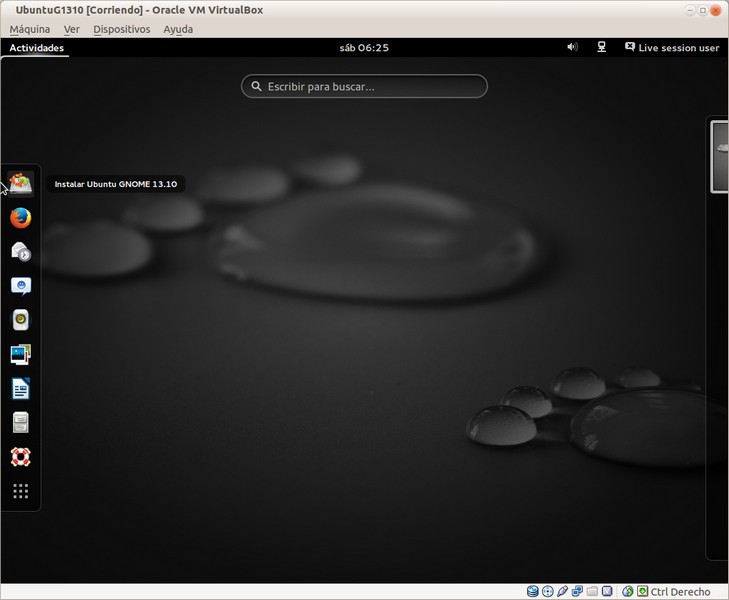729x600 pixels.
Task: Click the Escribir para buscar search field
Action: click(x=364, y=87)
